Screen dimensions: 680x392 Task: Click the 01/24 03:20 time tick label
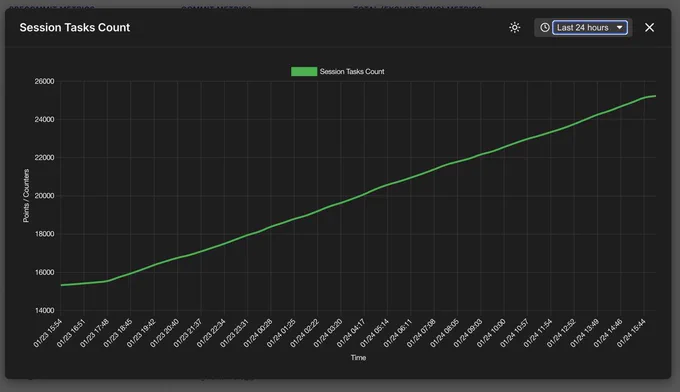point(328,333)
